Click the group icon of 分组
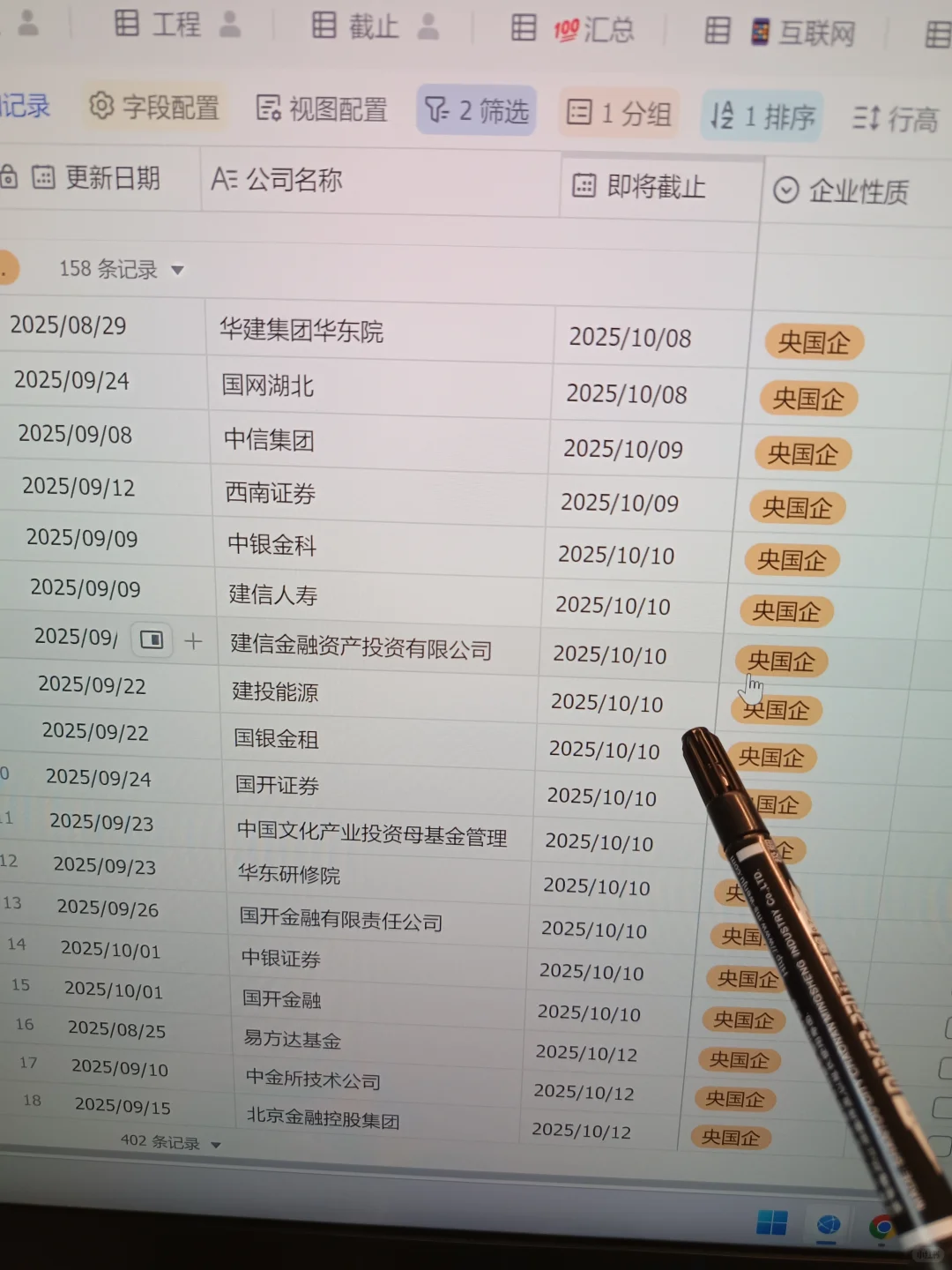Viewport: 952px width, 1270px height. point(579,112)
